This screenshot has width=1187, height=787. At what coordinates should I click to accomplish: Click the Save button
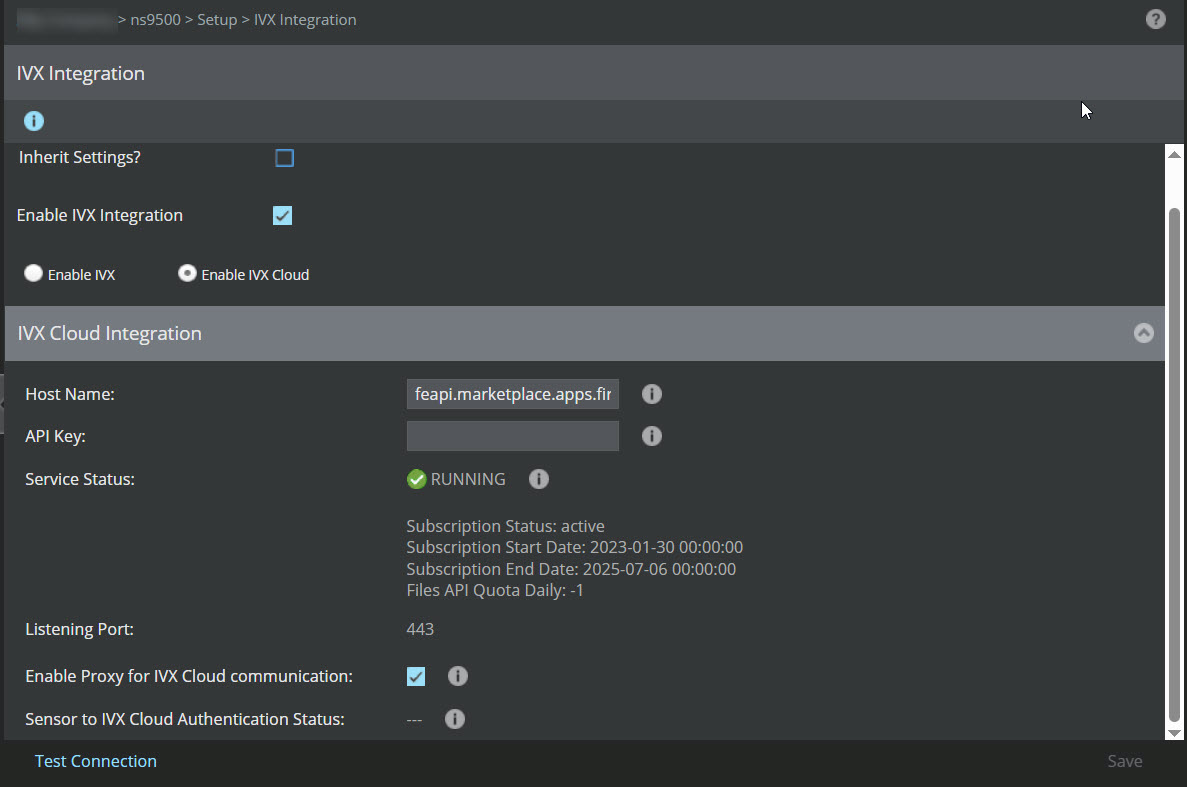[x=1125, y=761]
